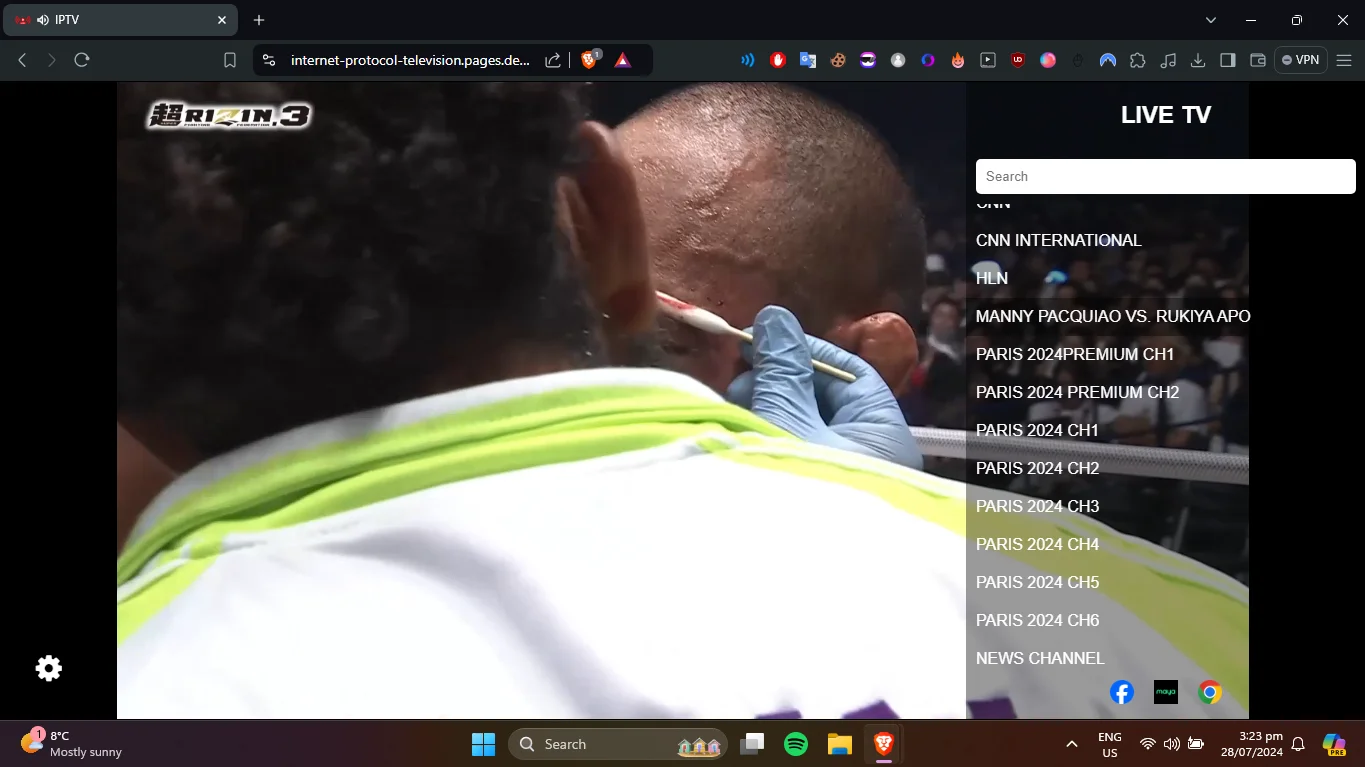Click the flame extension icon
The image size is (1365, 767).
click(x=958, y=60)
